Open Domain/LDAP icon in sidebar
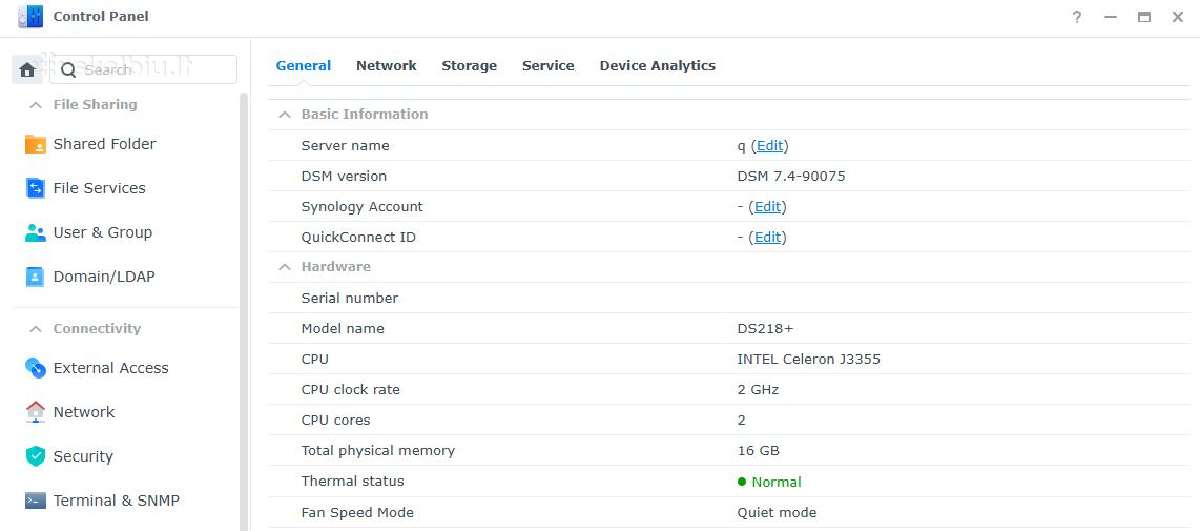The height and width of the screenshot is (531, 1200). click(x=35, y=277)
